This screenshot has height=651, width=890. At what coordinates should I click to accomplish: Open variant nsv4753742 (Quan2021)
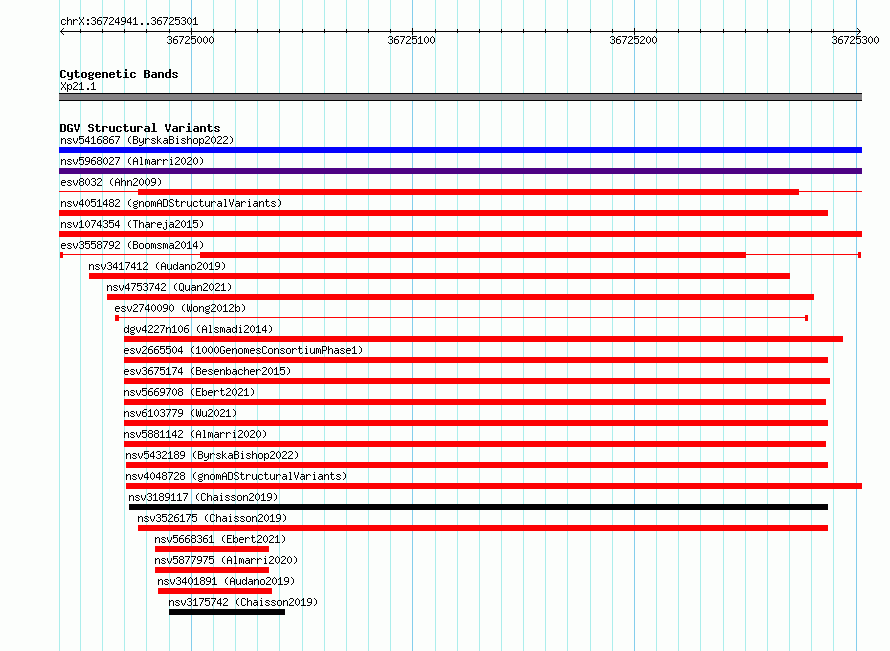[x=169, y=287]
